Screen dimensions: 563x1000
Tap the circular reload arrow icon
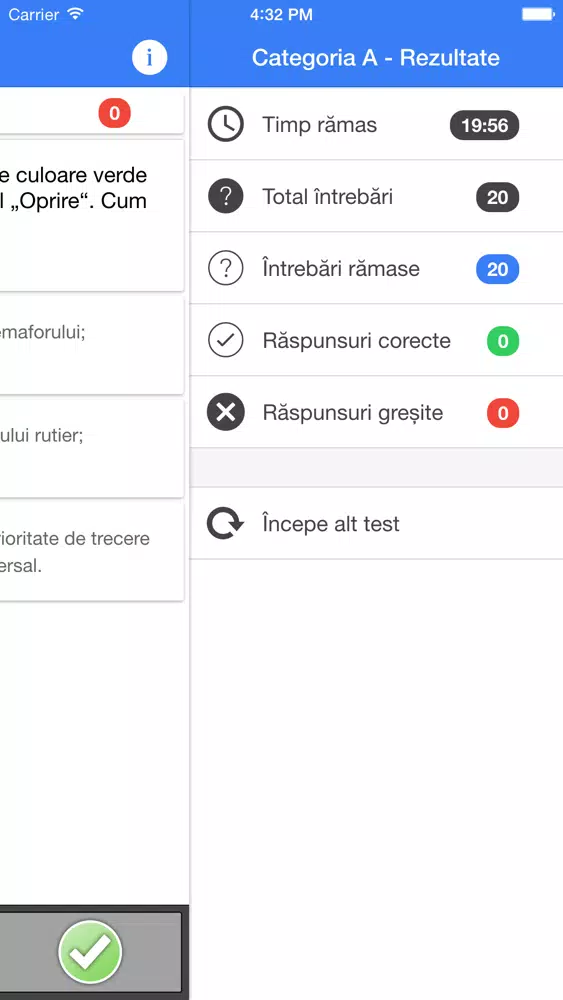point(225,524)
